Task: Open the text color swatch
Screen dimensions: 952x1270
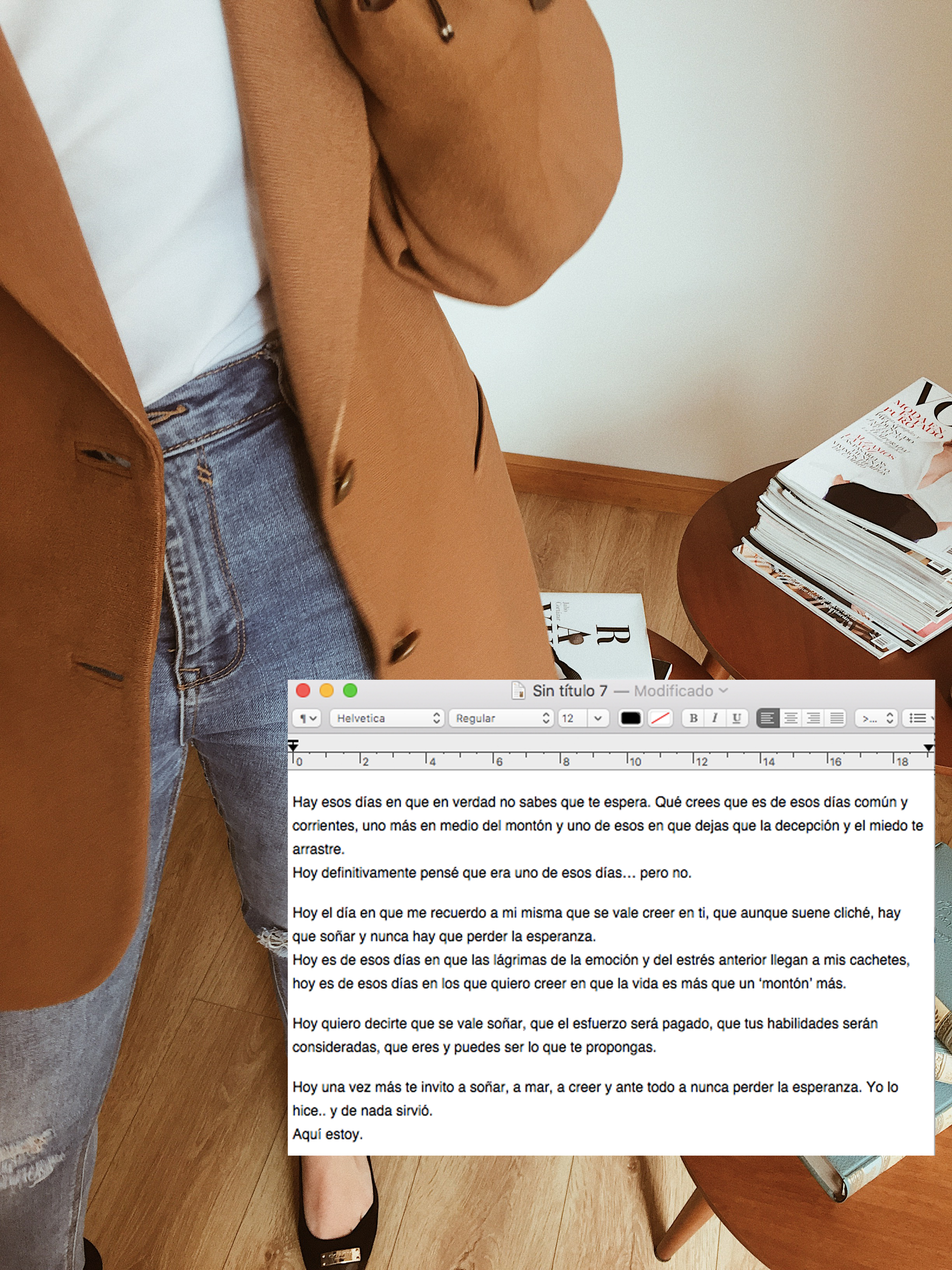Action: coord(631,718)
